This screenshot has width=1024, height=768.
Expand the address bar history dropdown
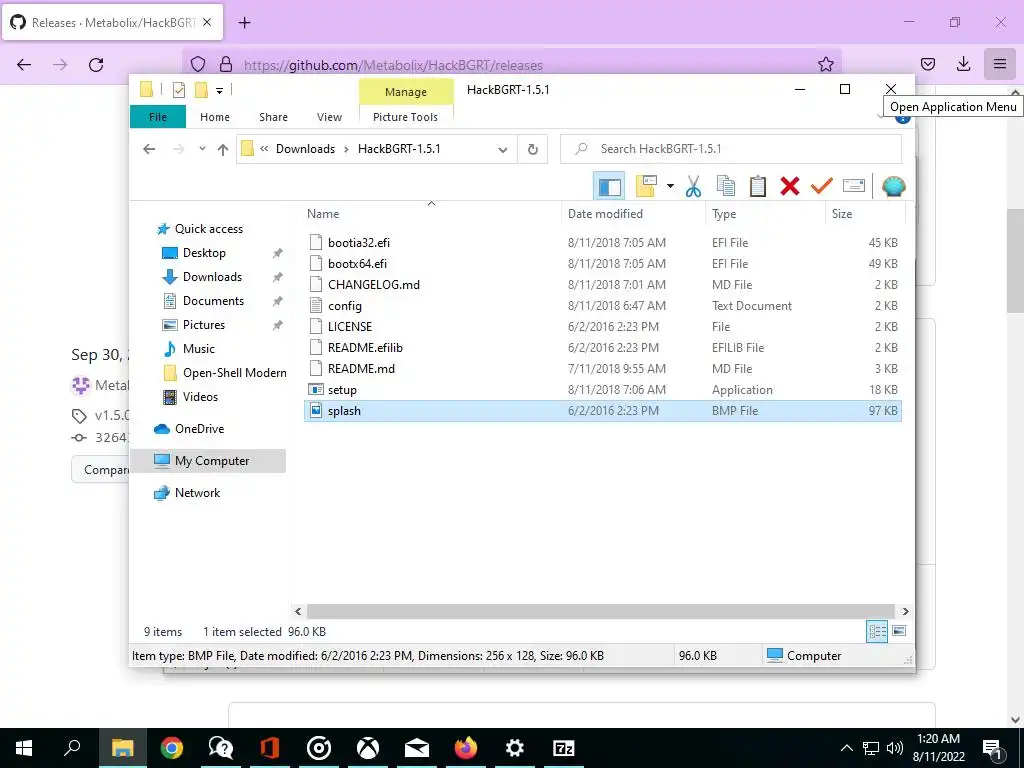(502, 150)
